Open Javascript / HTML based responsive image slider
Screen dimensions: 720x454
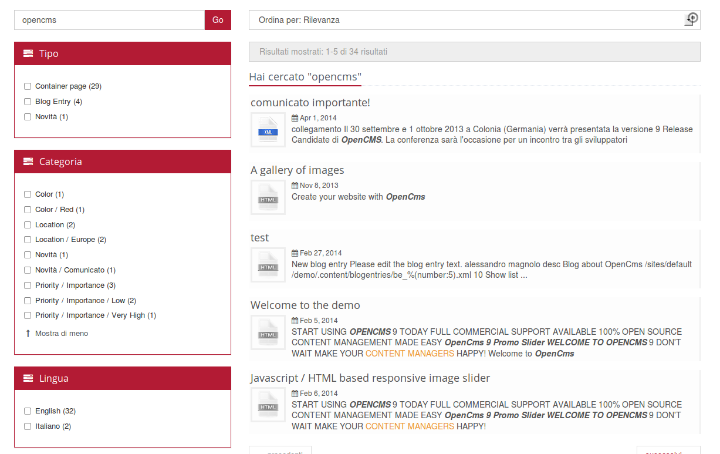(370, 378)
